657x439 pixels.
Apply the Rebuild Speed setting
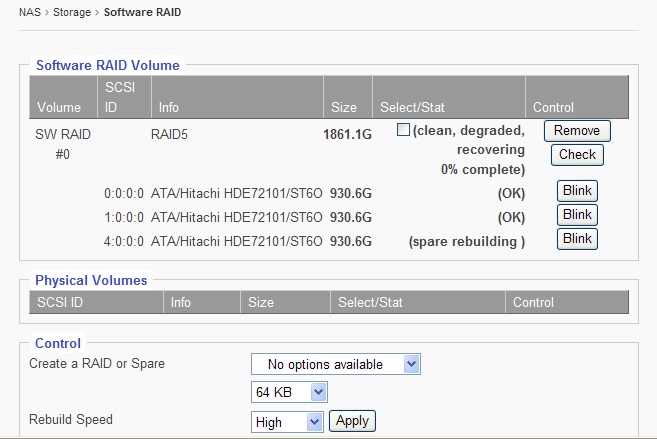click(352, 421)
